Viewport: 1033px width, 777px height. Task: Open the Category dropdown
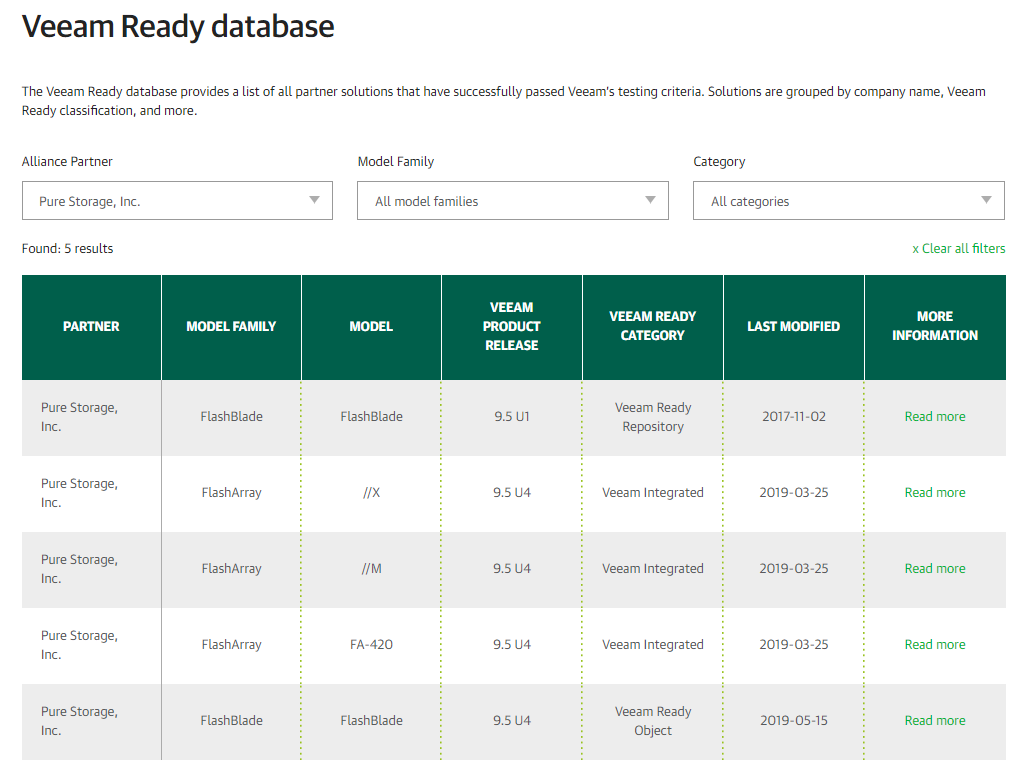849,200
